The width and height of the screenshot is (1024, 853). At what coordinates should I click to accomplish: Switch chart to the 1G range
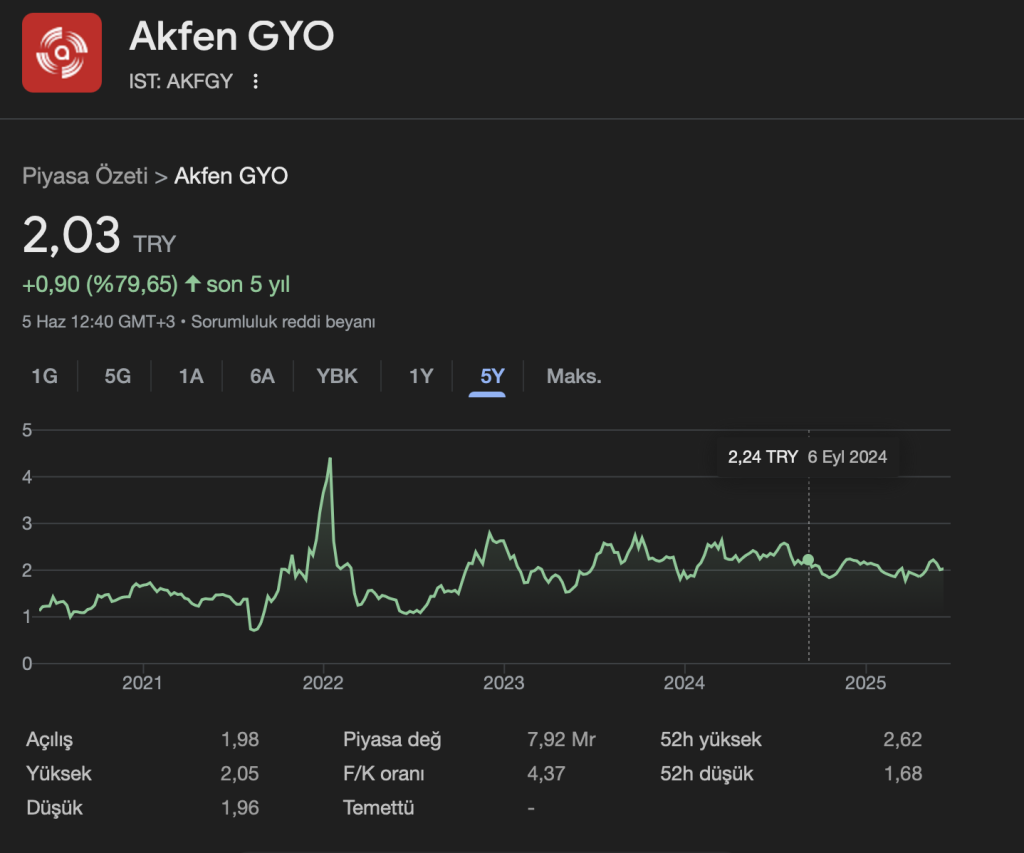(x=44, y=377)
